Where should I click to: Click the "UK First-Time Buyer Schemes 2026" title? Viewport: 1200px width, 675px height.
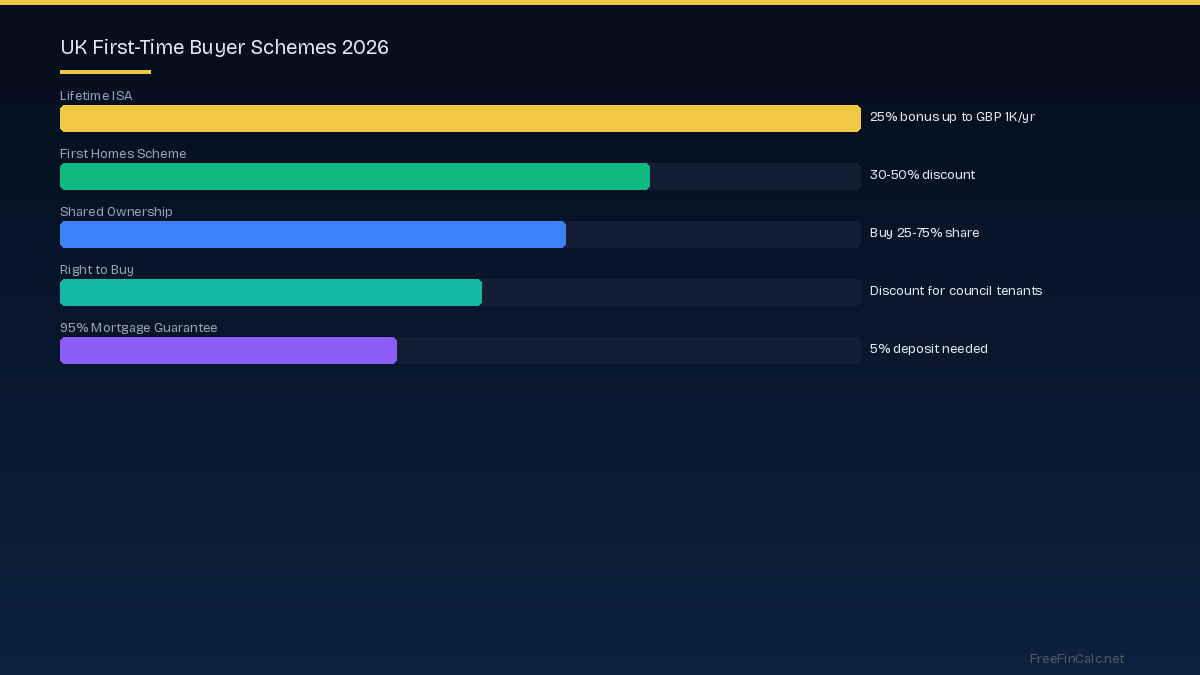pyautogui.click(x=224, y=47)
